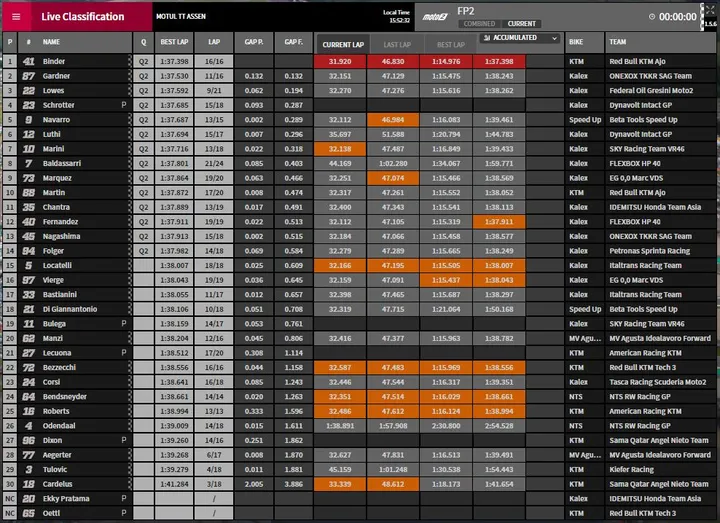Screen dimensions: 720x523
Task: Click Fernandez's number 40 badge
Action: 28,222
